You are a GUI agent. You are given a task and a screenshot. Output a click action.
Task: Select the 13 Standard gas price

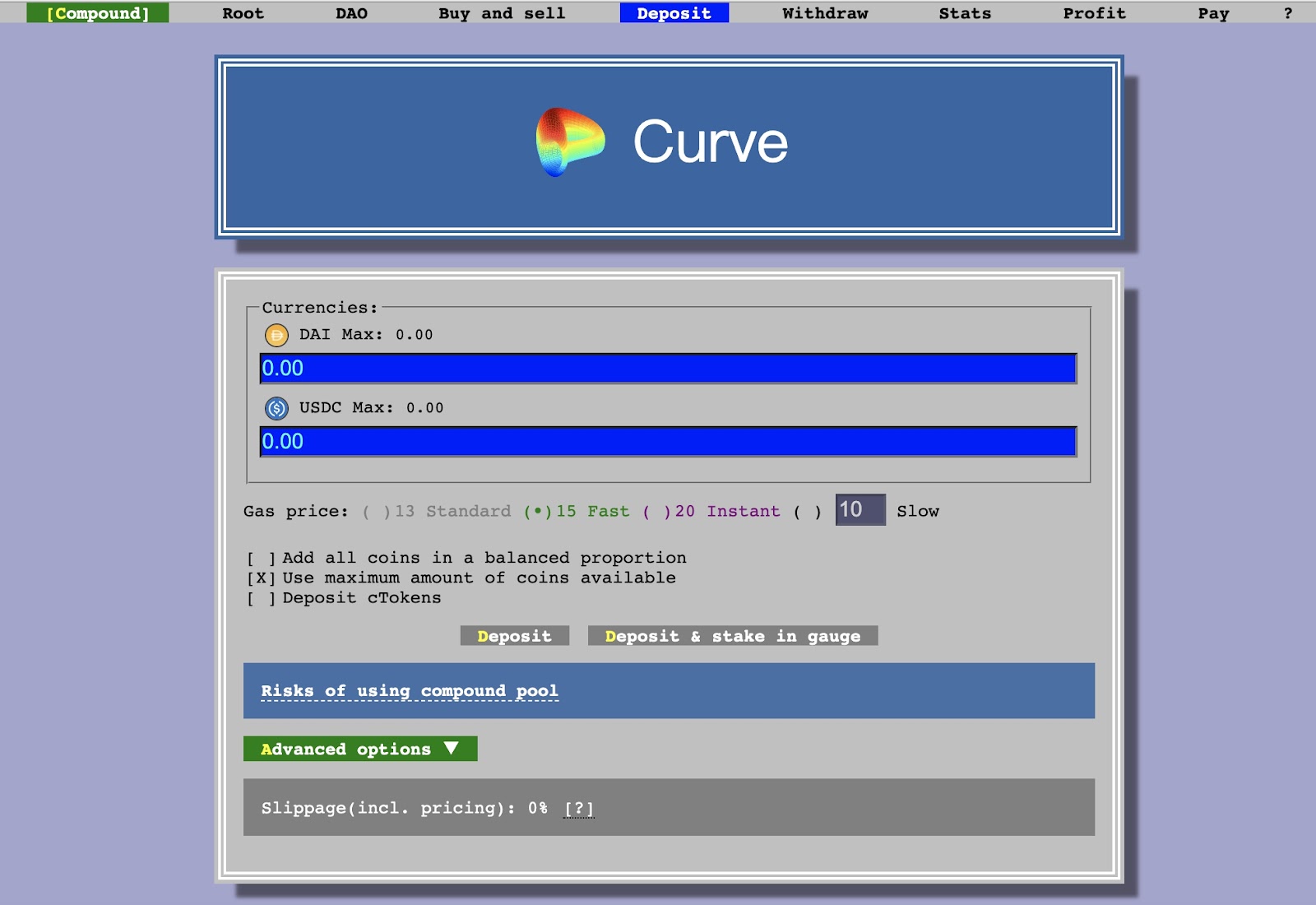pos(437,512)
